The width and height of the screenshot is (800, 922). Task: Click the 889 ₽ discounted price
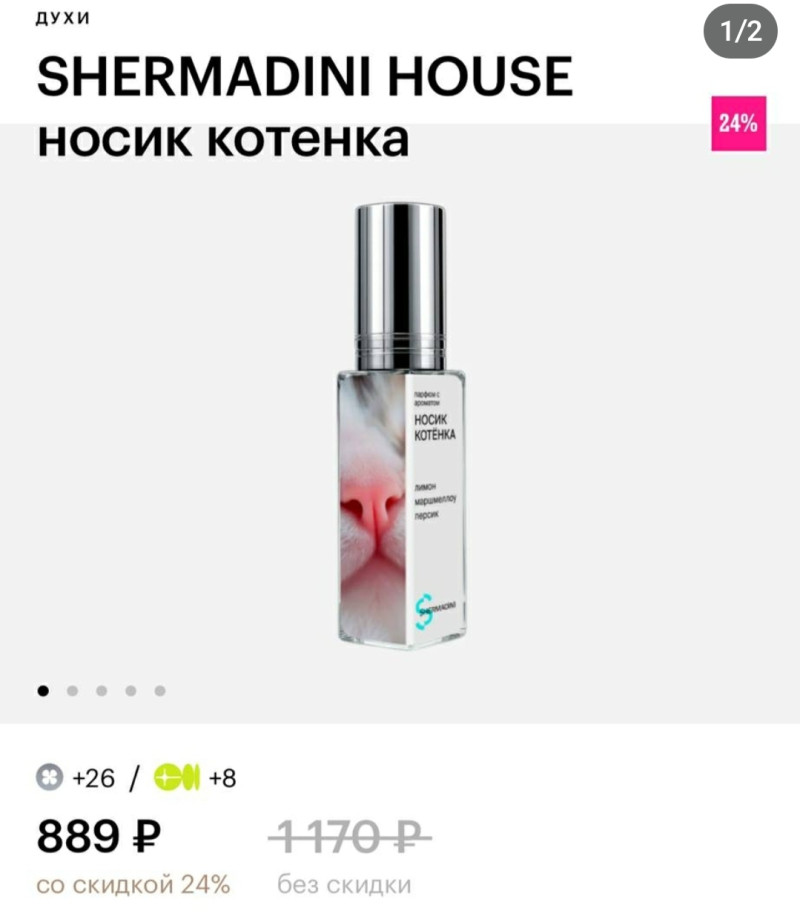pos(99,836)
